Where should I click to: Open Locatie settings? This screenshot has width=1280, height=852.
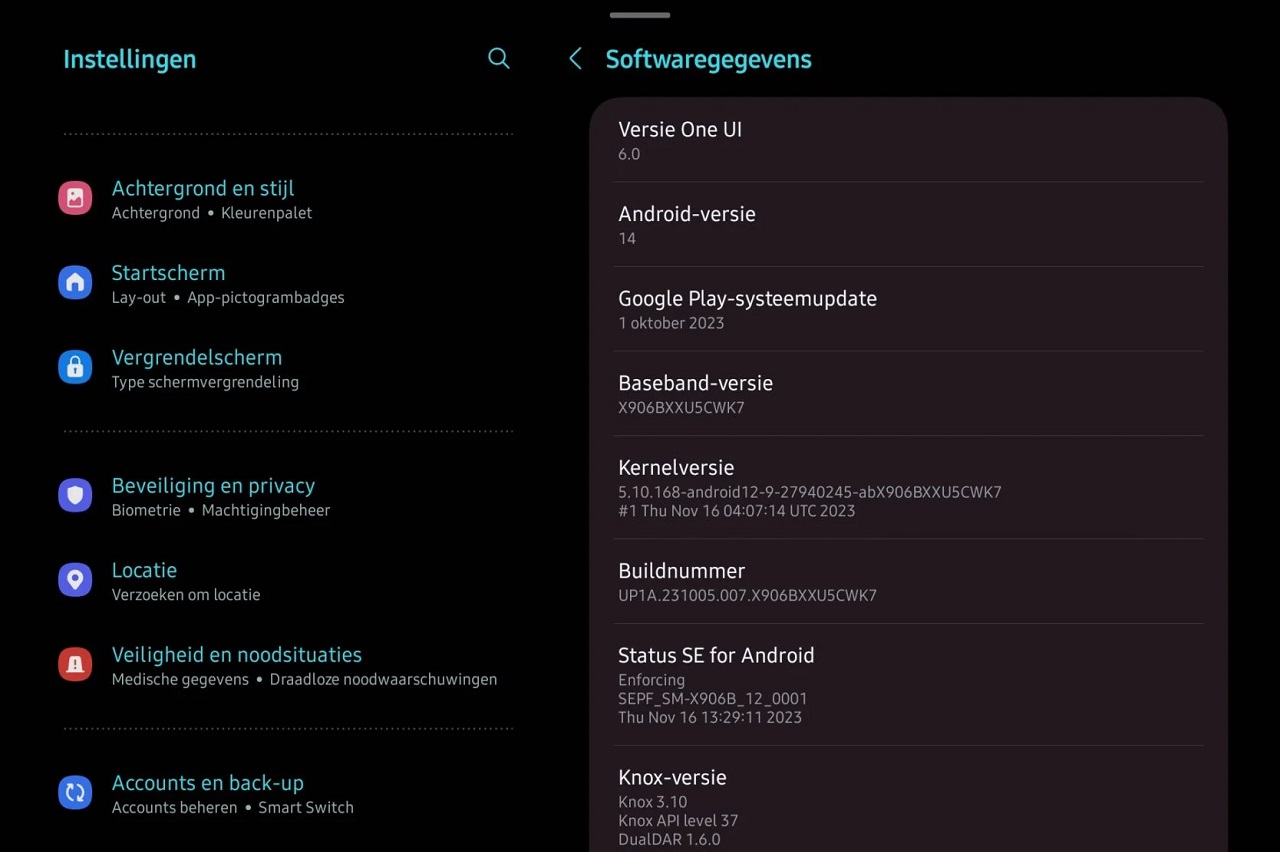pos(288,580)
